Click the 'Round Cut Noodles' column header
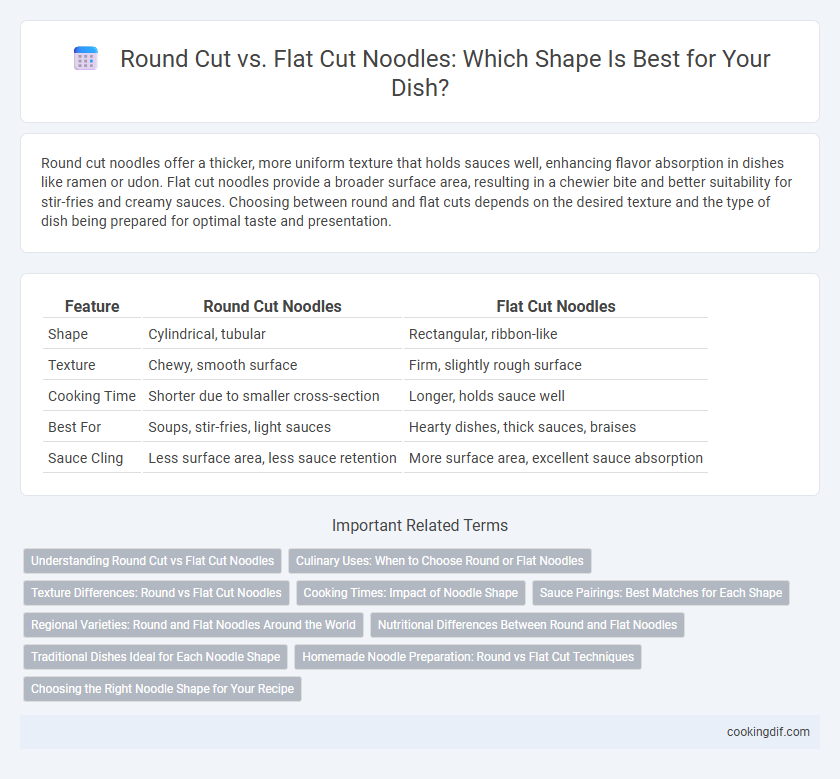840x779 pixels. click(272, 306)
